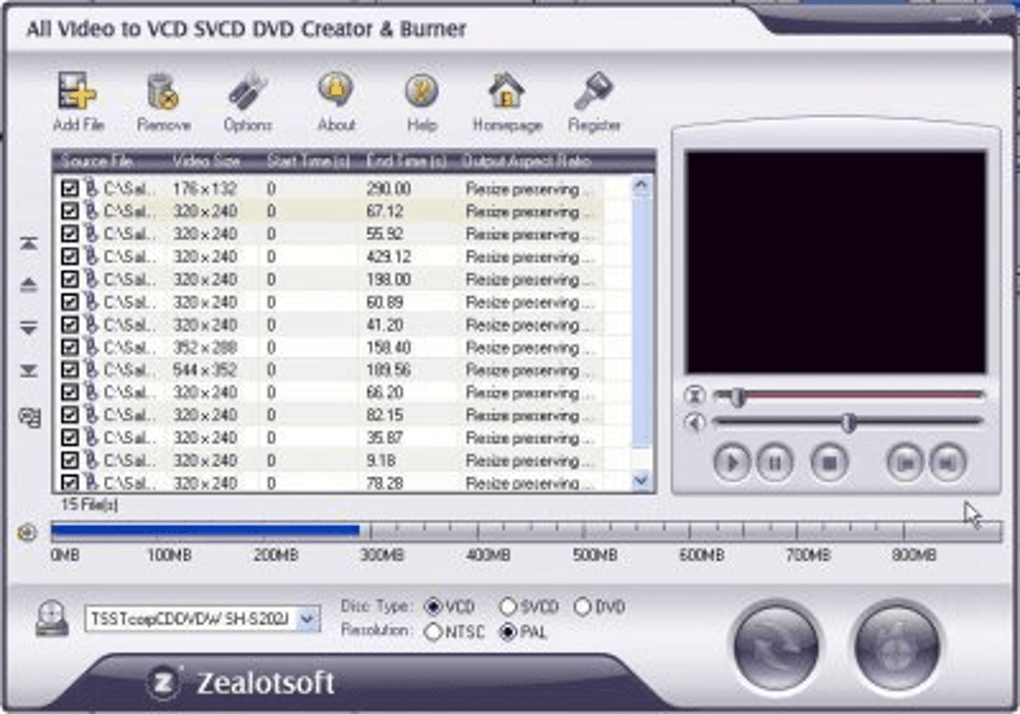Uncheck the file with end time 55.92

point(70,233)
